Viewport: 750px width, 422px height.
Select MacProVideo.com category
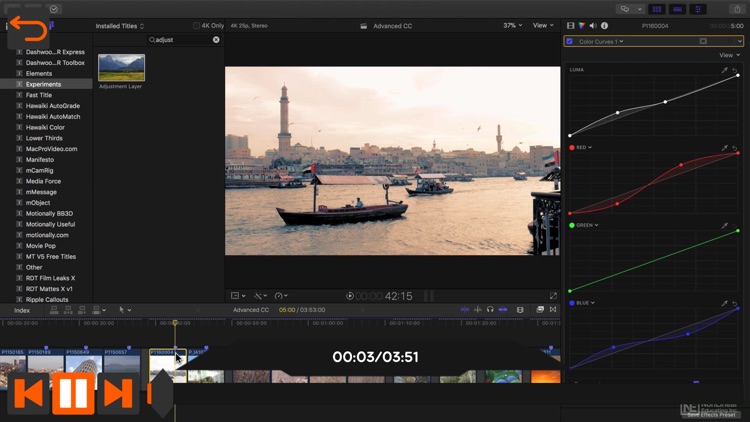click(51, 149)
